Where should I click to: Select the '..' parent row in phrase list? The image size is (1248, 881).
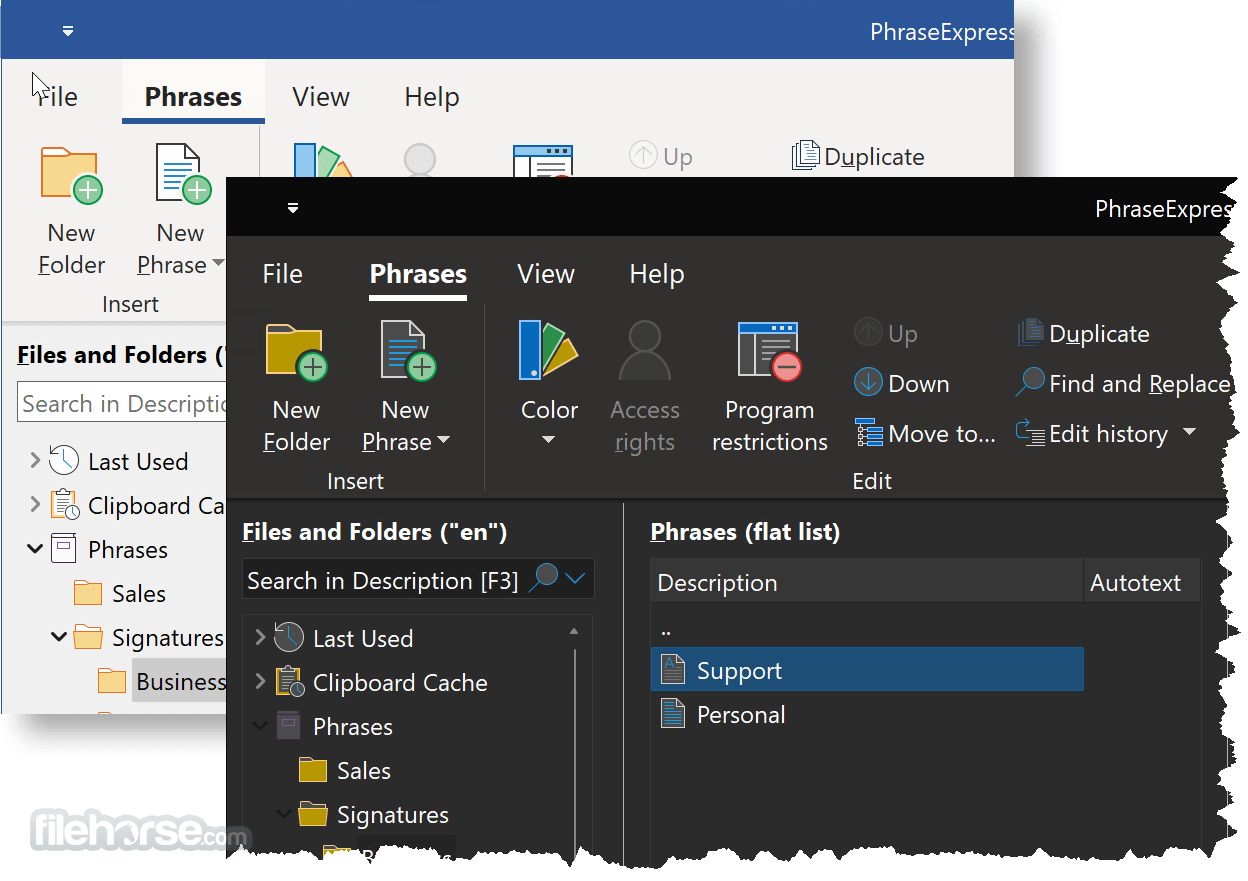(x=867, y=630)
